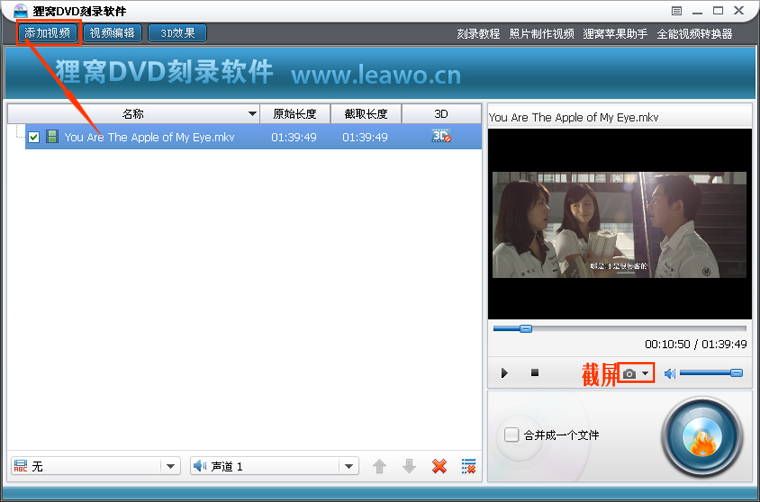
Task: Close the DVD burner window
Action: click(739, 10)
